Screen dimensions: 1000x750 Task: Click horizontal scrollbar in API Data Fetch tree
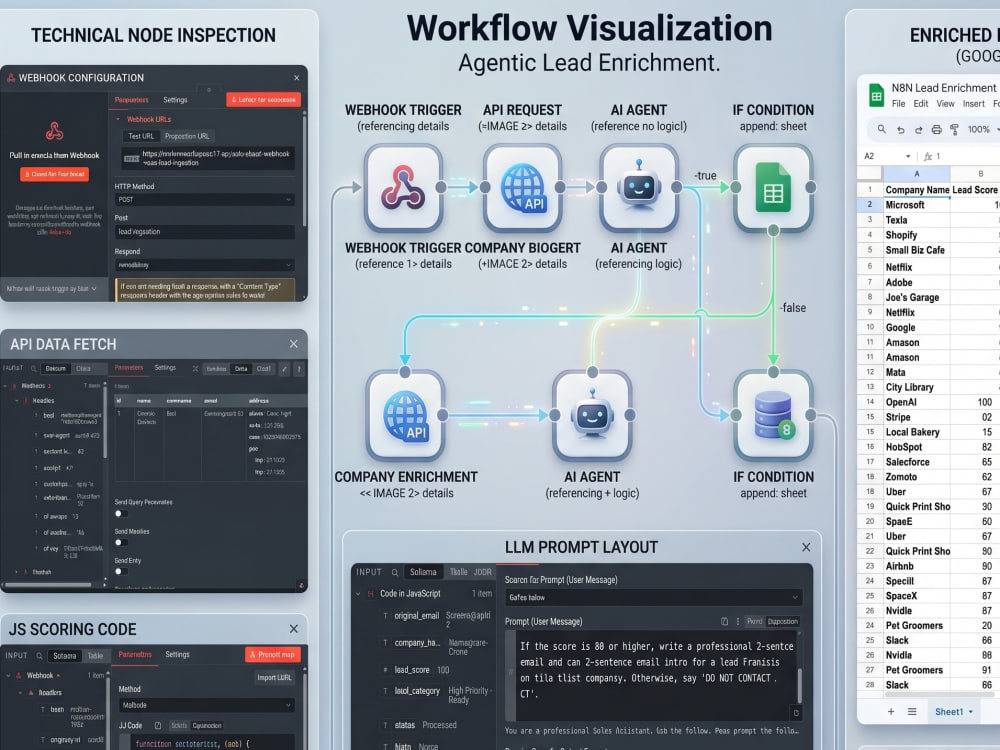click(x=48, y=584)
